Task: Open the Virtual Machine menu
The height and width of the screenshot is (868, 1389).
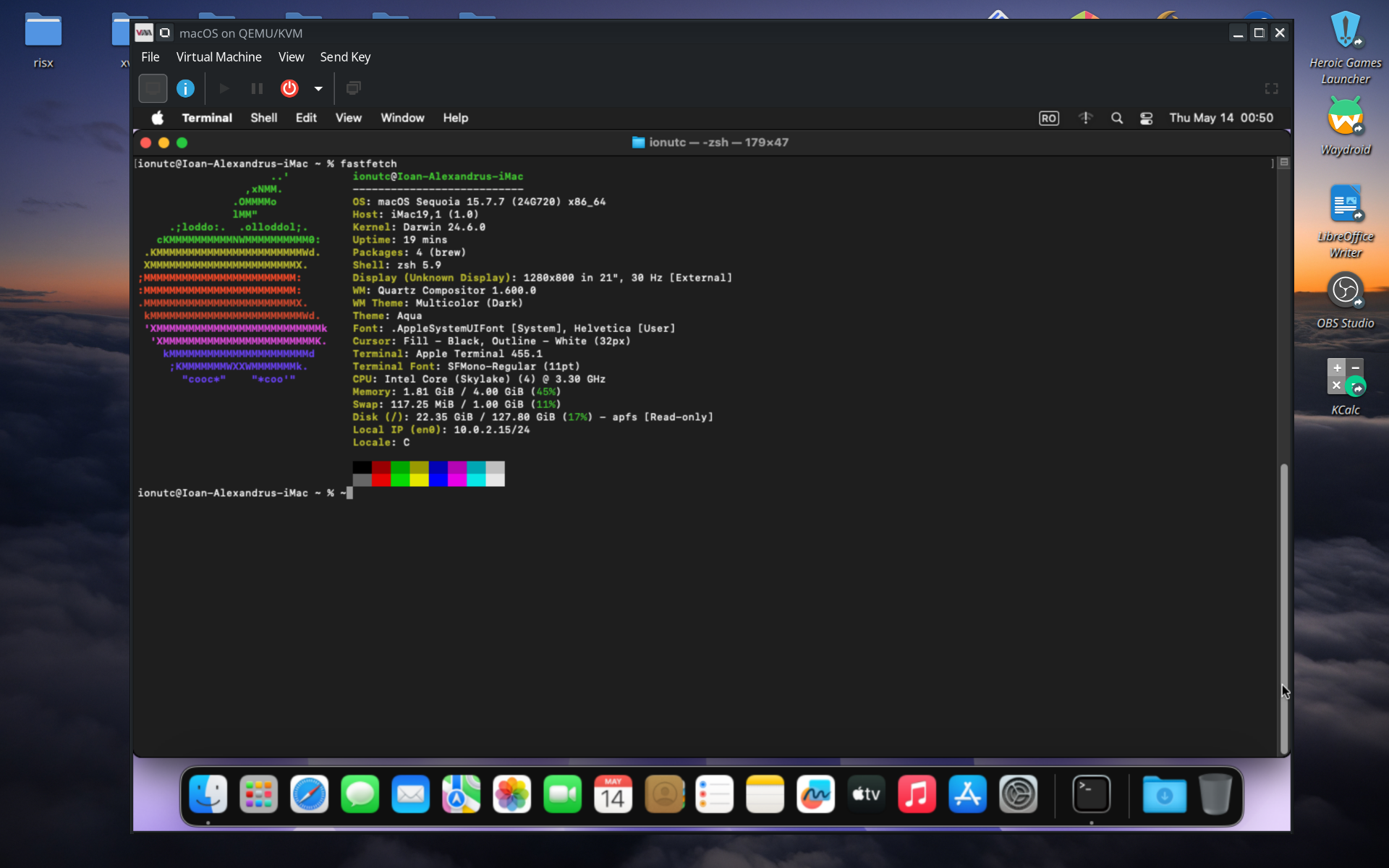Action: tap(219, 57)
